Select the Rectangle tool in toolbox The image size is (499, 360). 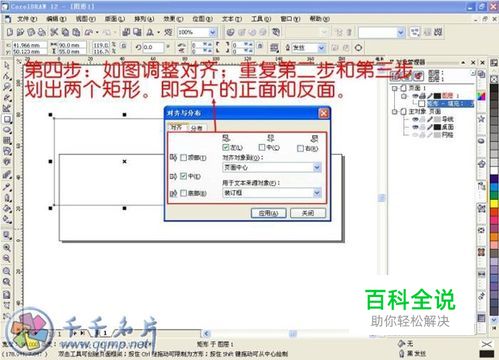tap(7, 119)
